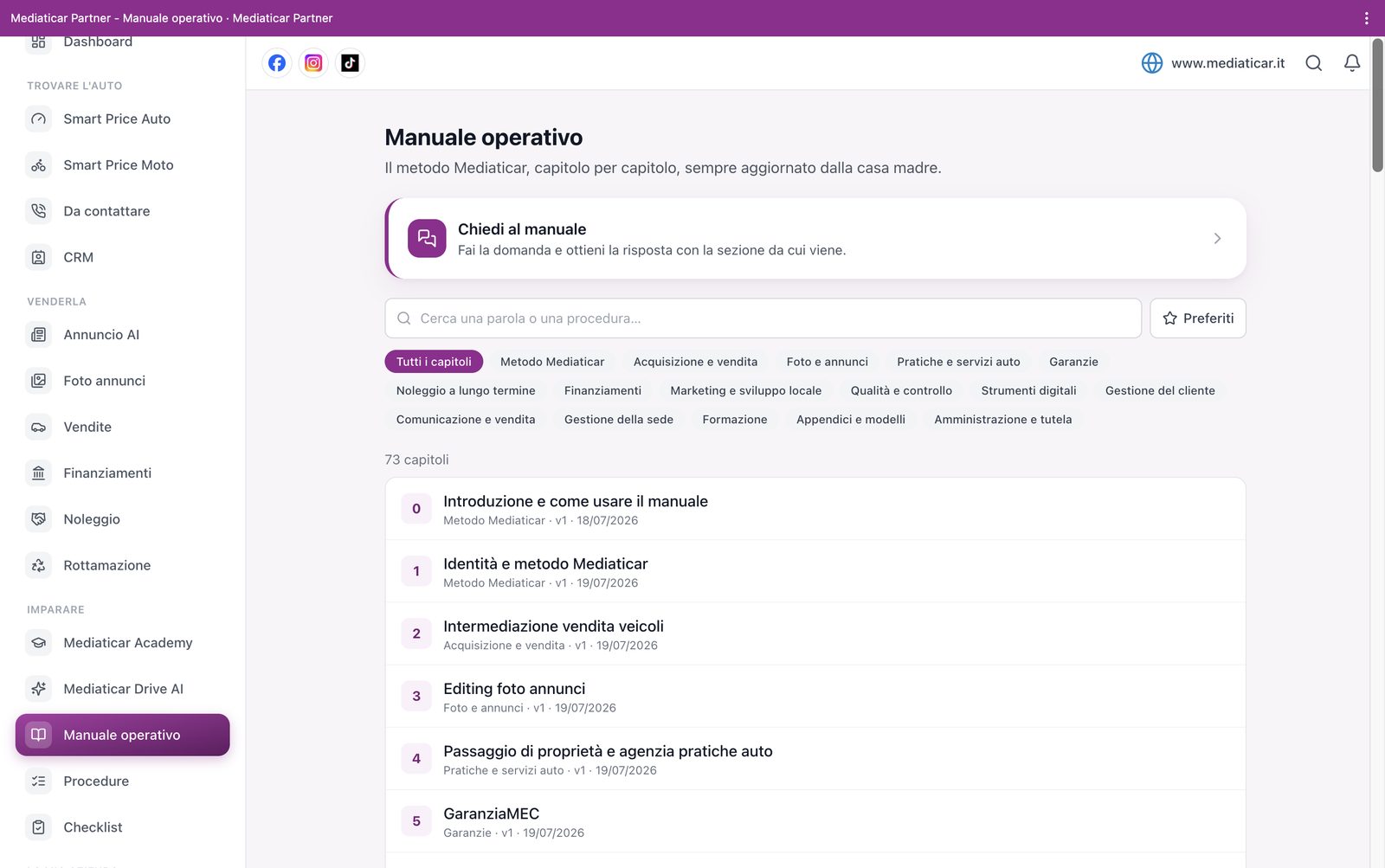Click the page vertical scrollbar thumb

tap(1377, 105)
